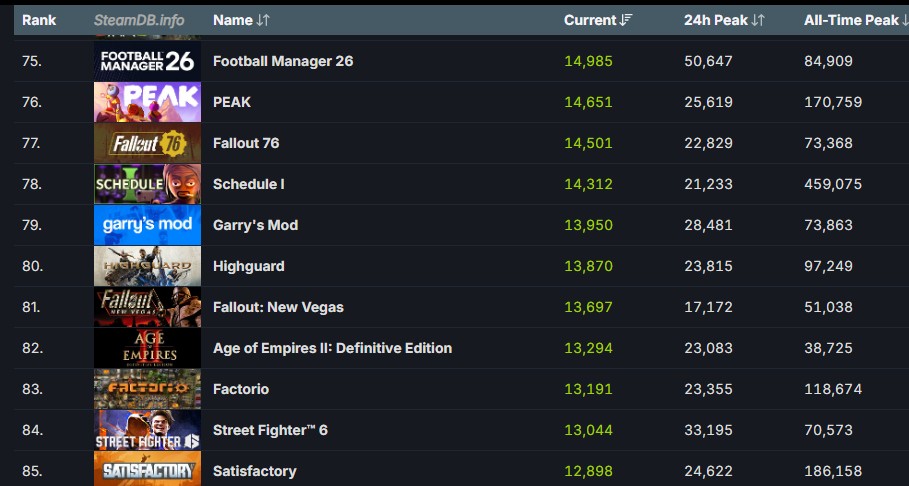Image resolution: width=909 pixels, height=486 pixels.
Task: Sort the table by Name column
Action: (241, 20)
